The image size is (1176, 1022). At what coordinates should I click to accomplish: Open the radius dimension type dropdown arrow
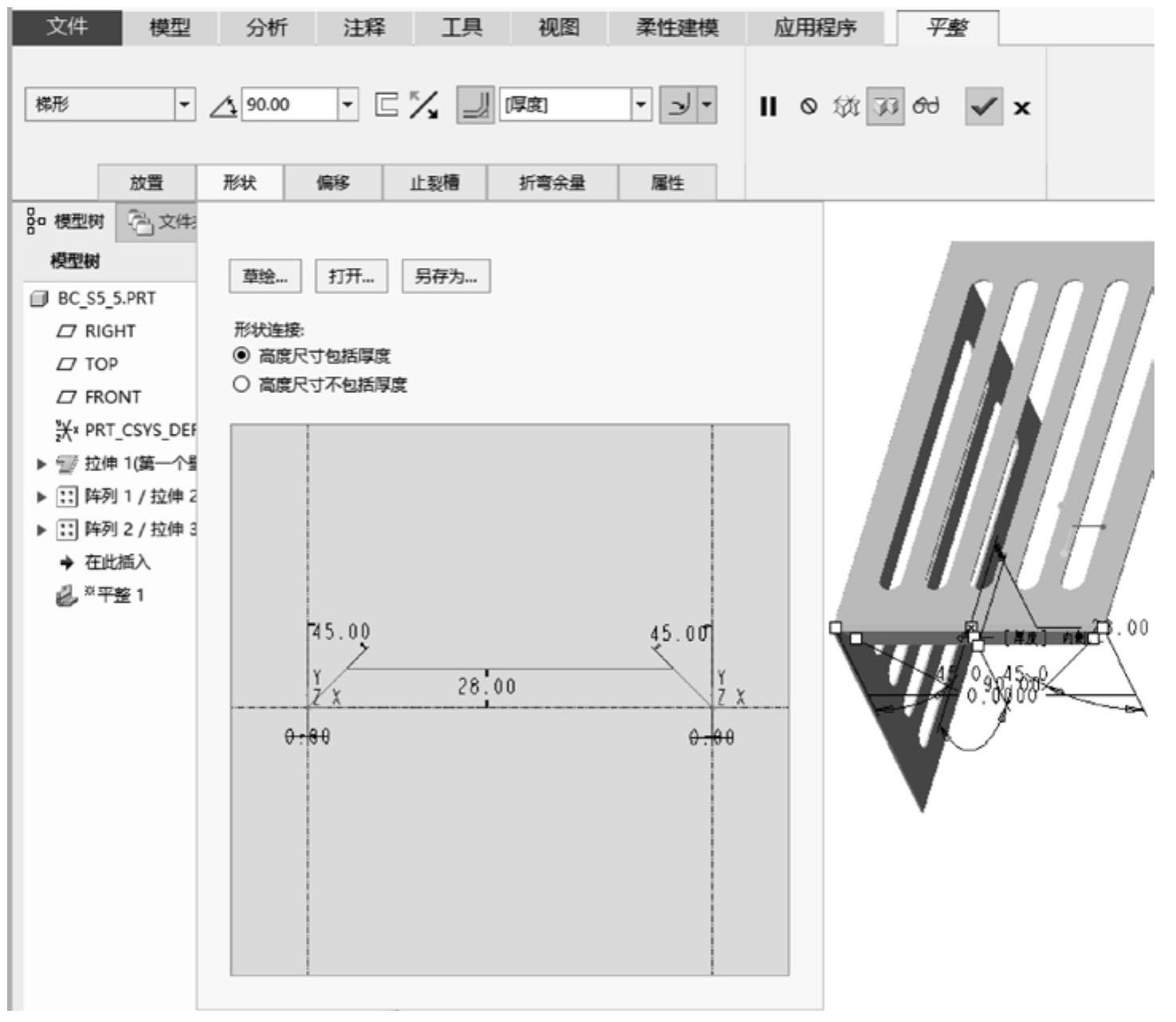point(707,105)
